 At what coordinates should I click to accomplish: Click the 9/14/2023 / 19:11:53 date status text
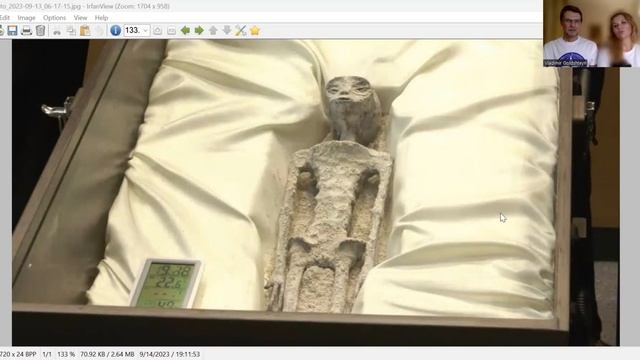170,354
